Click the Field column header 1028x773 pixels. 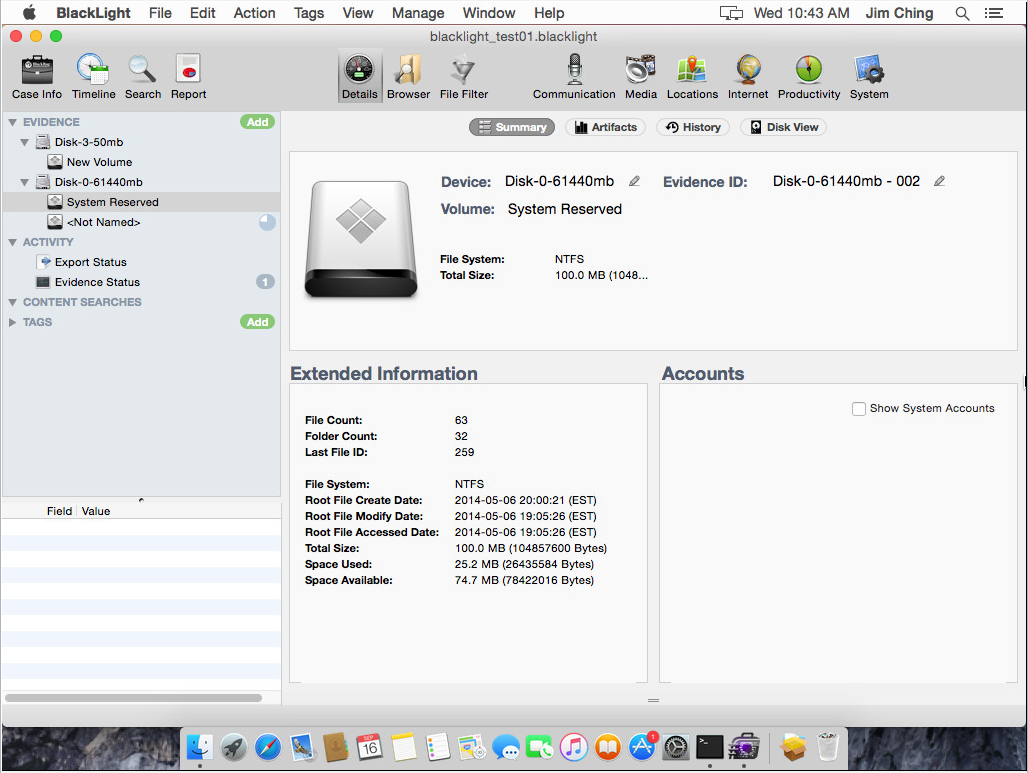coord(59,511)
